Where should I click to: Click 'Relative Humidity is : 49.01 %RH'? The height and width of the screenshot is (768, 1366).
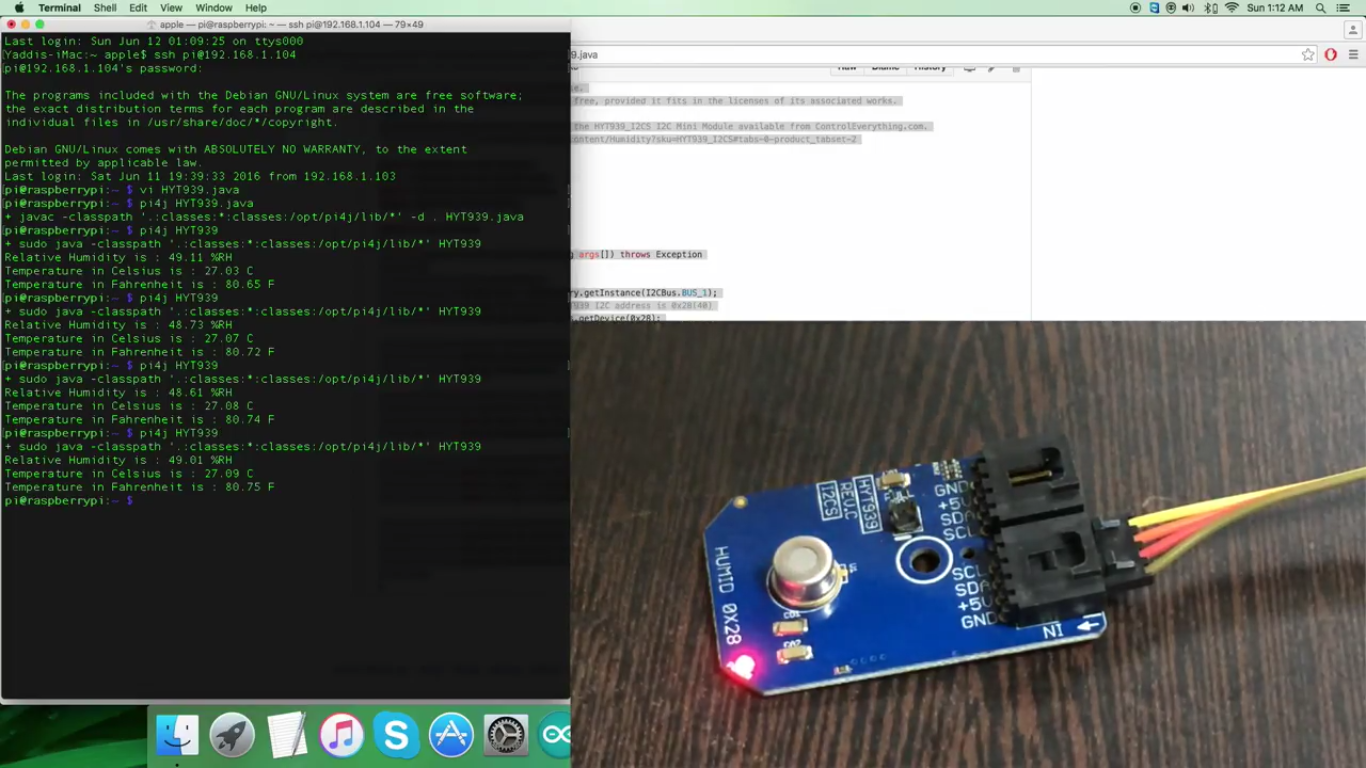[x=118, y=460]
